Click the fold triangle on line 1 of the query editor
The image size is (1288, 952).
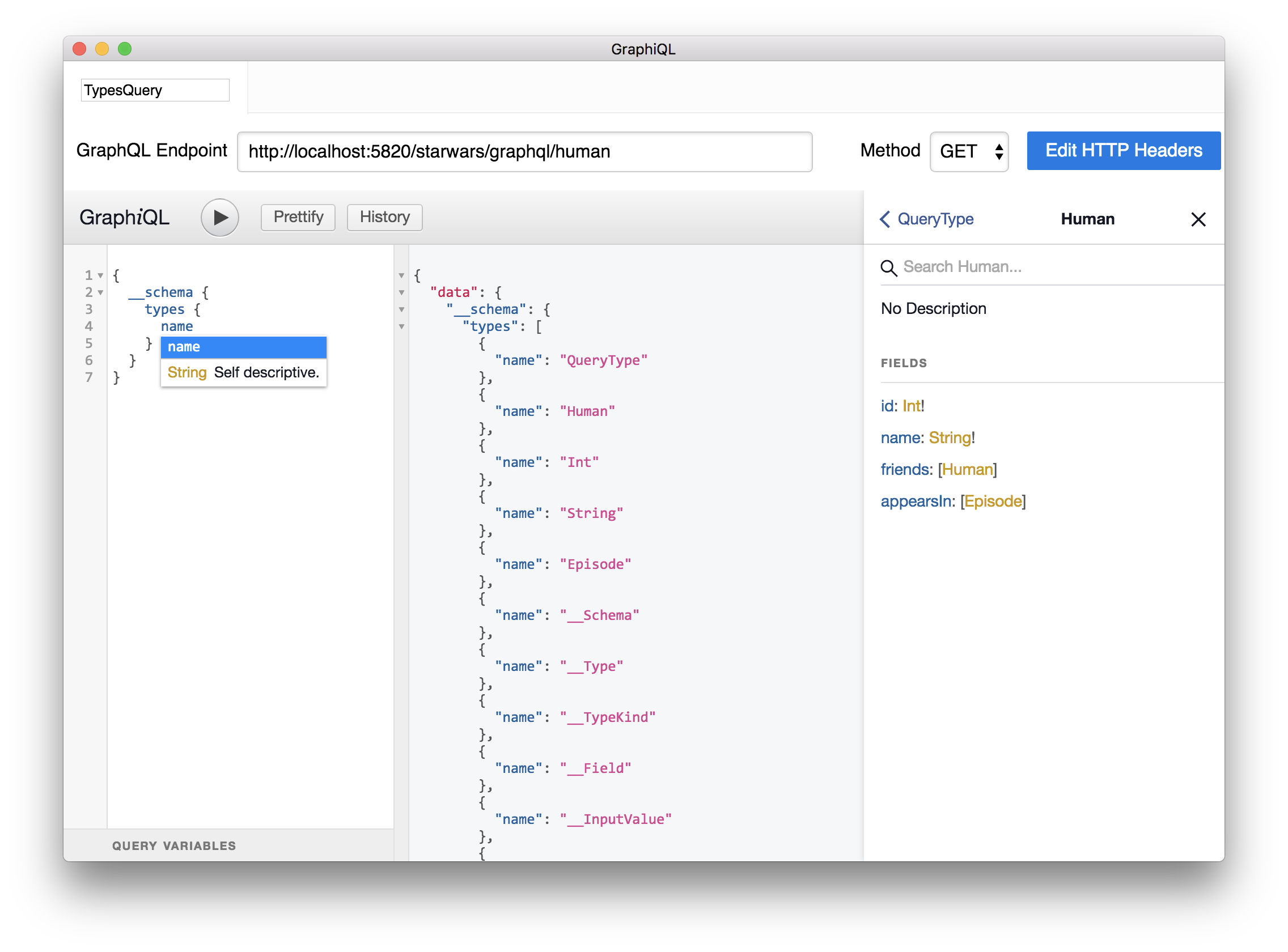[101, 275]
